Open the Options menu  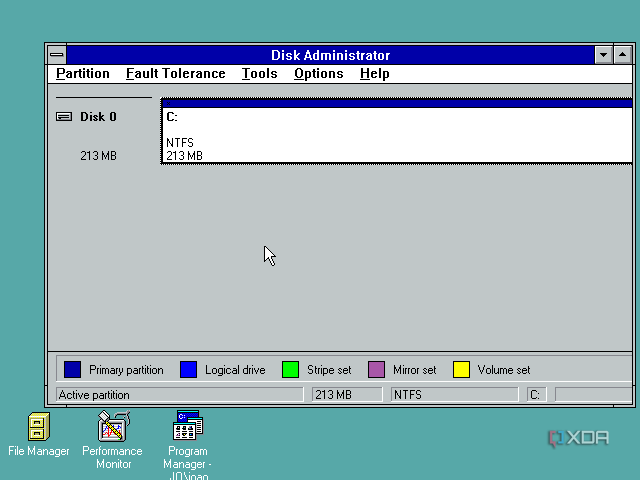click(x=319, y=73)
